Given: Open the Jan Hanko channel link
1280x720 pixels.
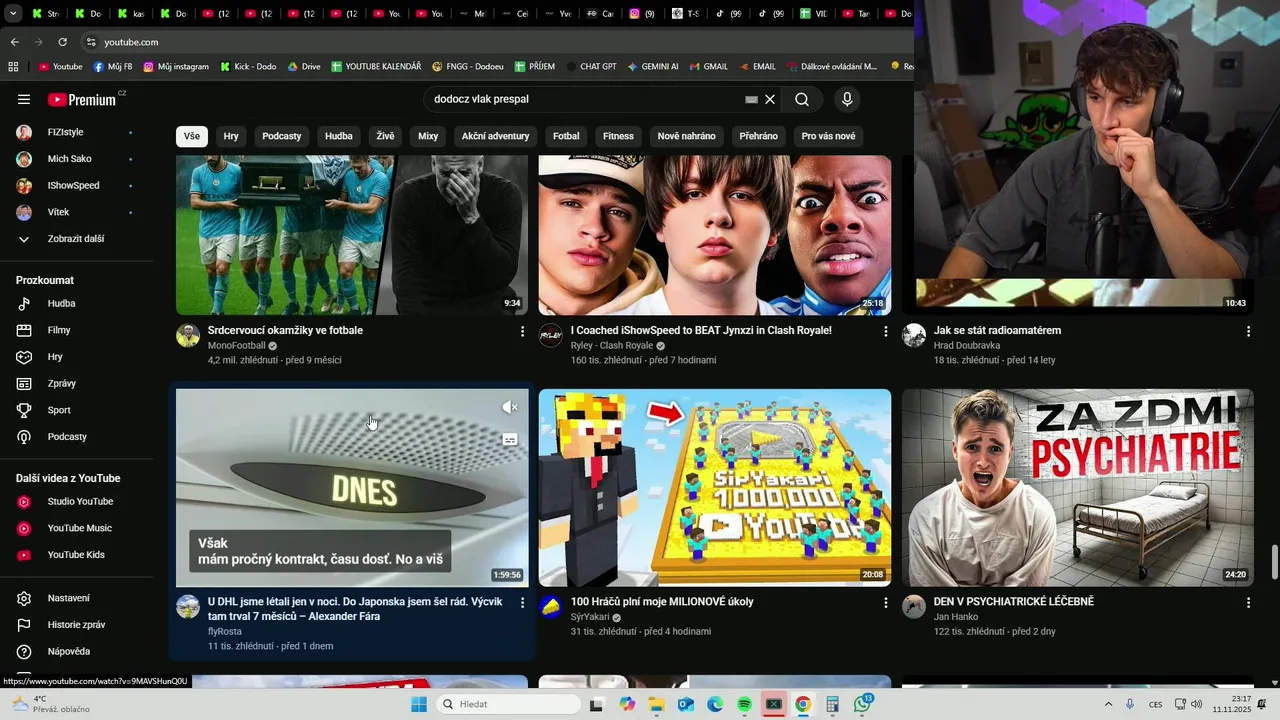Looking at the screenshot, I should [956, 617].
